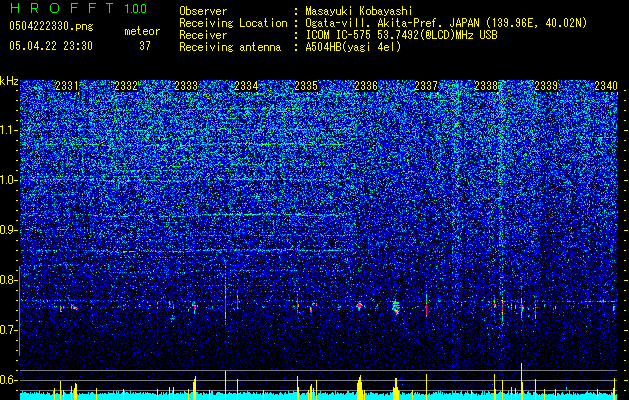Click the tall red meteor echo under the 2337 marker
This screenshot has height=400, width=629.
[426, 307]
